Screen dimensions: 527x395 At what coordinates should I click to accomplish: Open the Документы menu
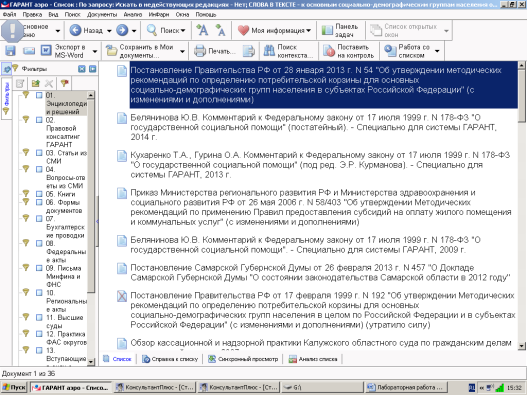pyautogui.click(x=102, y=14)
